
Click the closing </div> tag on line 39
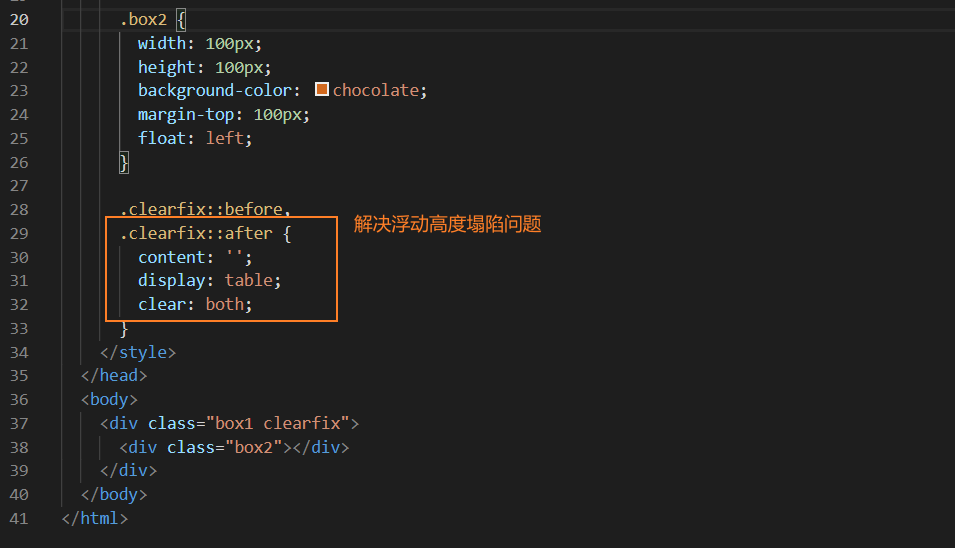pyautogui.click(x=128, y=471)
